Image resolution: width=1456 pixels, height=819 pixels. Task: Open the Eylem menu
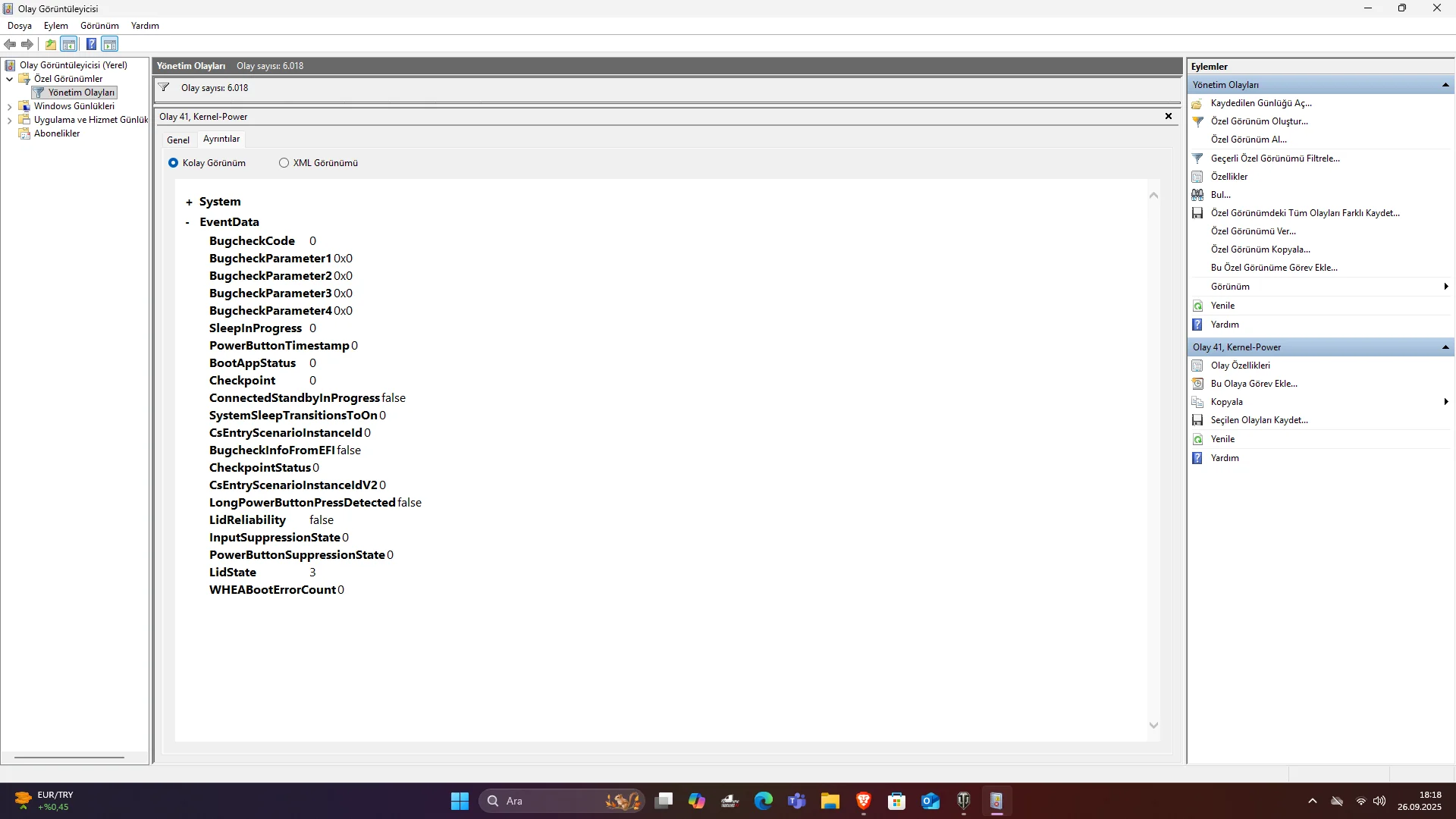[55, 26]
